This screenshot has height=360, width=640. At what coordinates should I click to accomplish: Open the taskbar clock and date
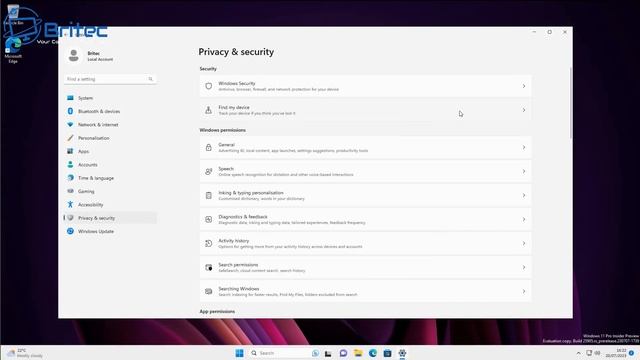click(616, 353)
